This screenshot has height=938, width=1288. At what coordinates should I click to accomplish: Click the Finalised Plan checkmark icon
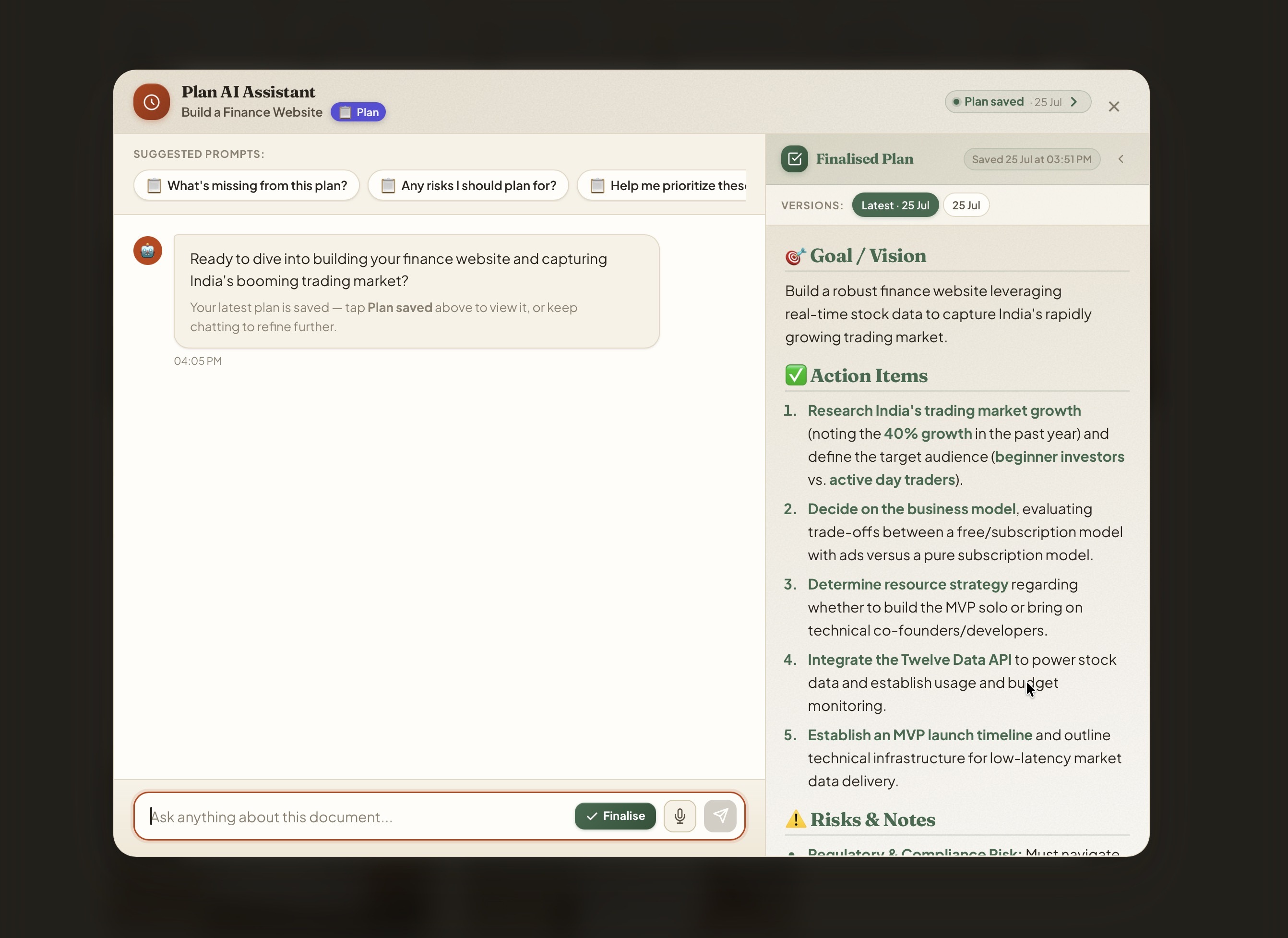pos(795,159)
